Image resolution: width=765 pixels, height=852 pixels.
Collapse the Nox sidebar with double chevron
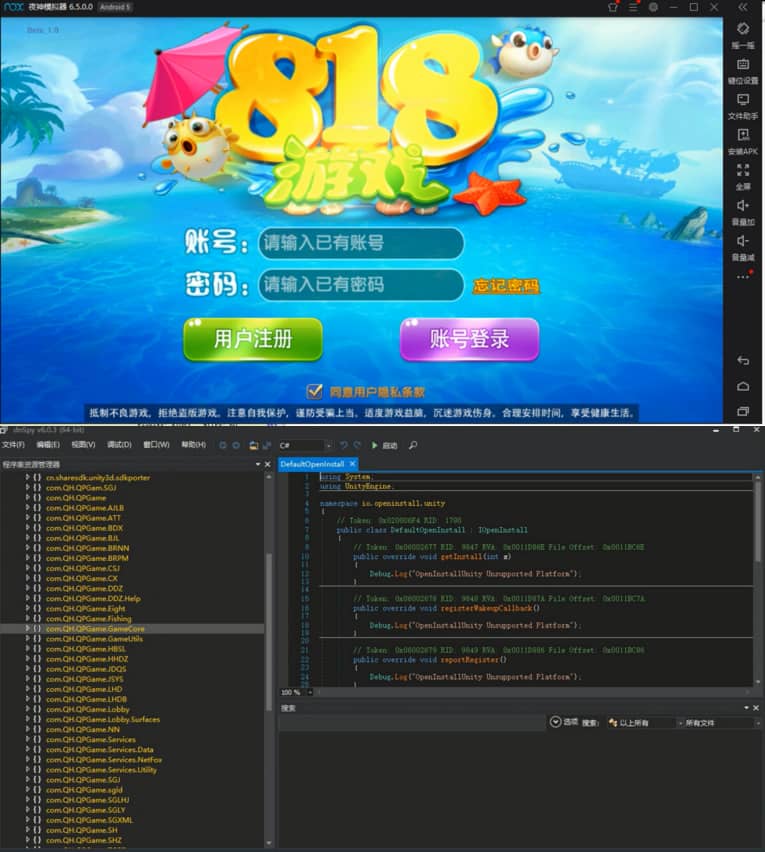click(x=743, y=7)
